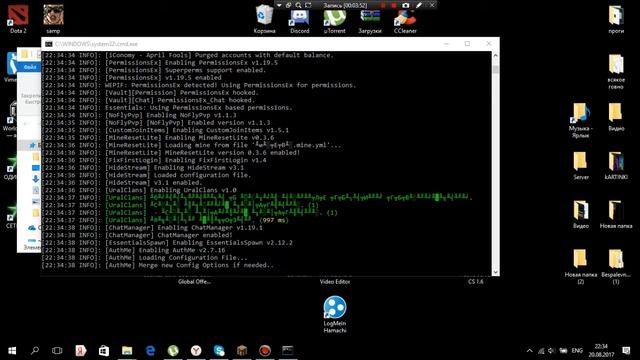640x360 pixels.
Task: Open the Bespalevn... (1) folder
Action: tap(616, 266)
